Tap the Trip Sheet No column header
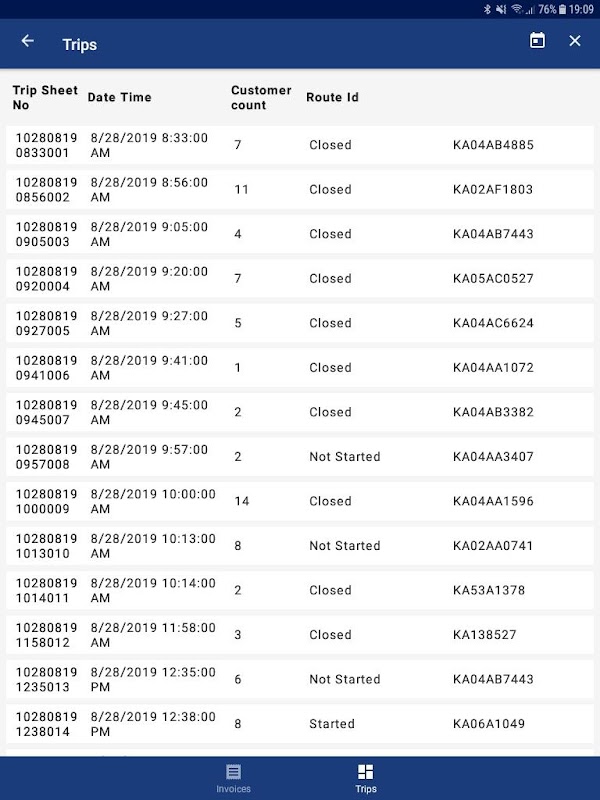600x800 pixels. tap(45, 97)
